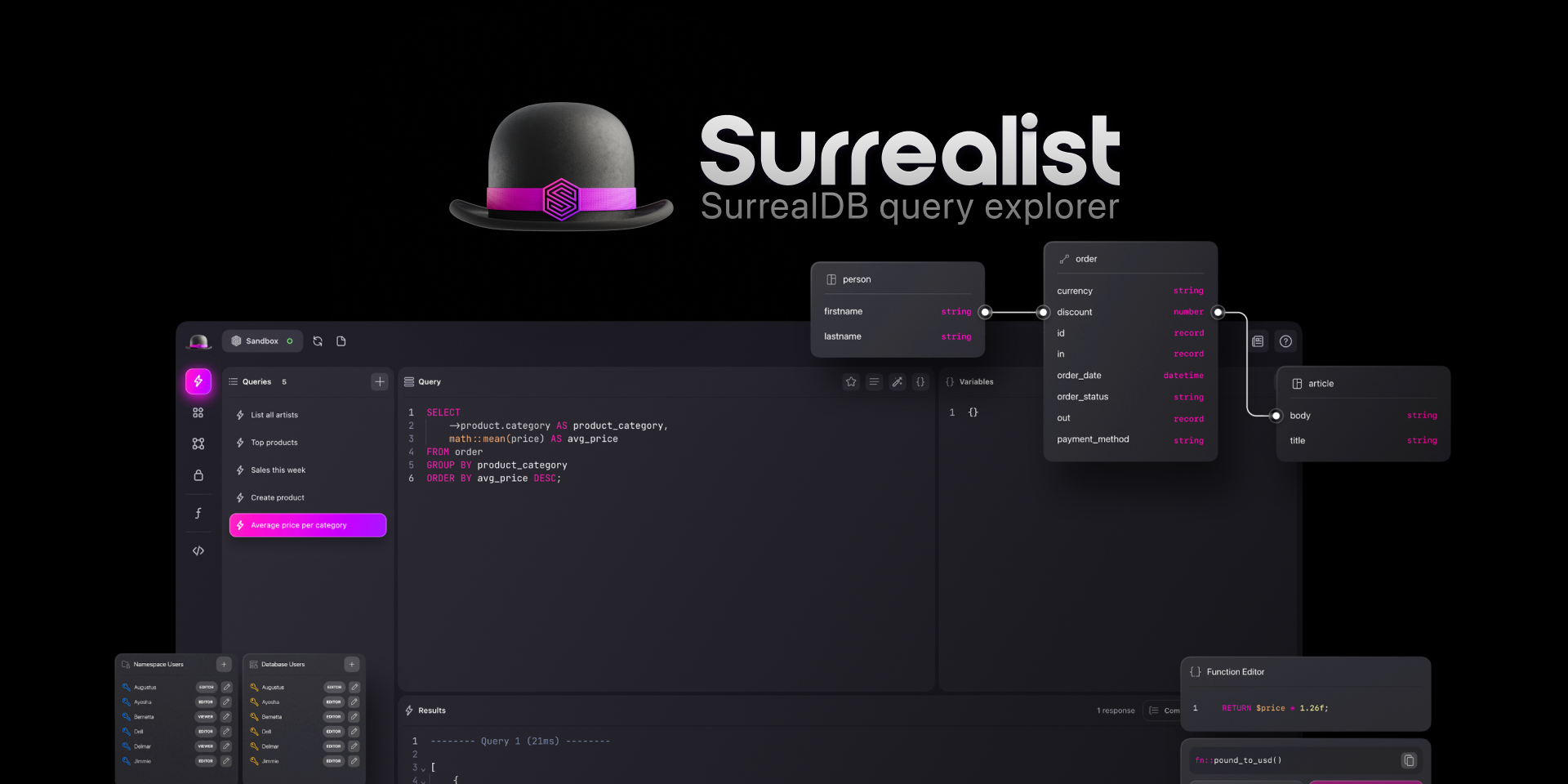The width and height of the screenshot is (1568, 784).
Task: Click the Variables panel header
Action: (970, 381)
